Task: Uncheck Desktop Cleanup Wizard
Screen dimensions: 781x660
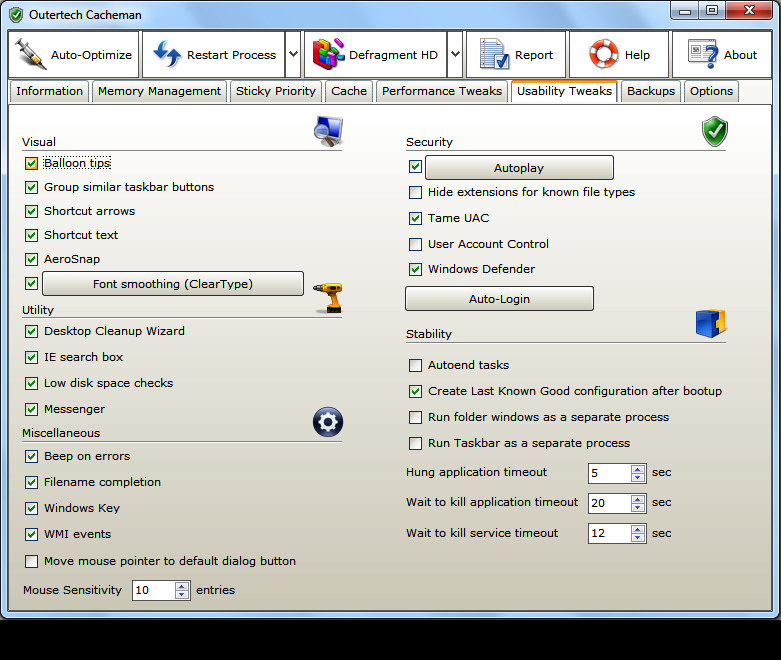Action: [x=31, y=331]
